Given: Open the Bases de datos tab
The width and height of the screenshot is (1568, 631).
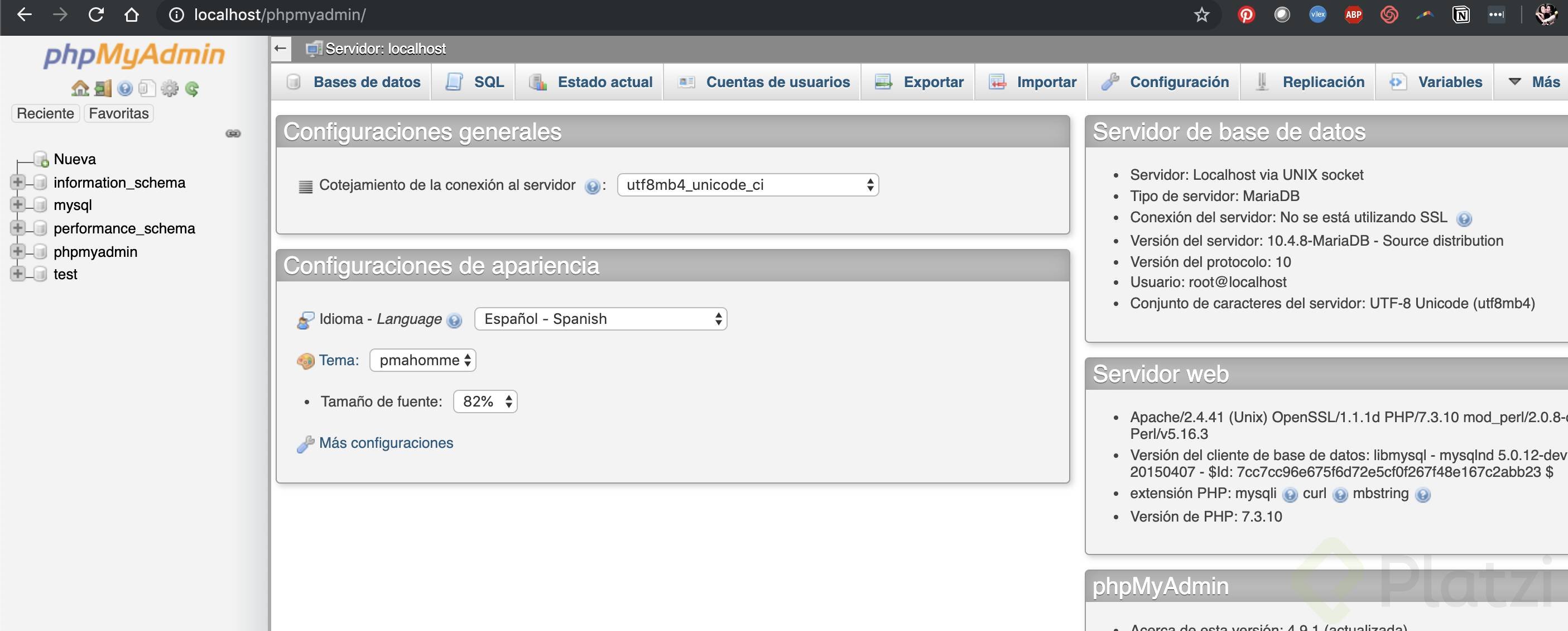Looking at the screenshot, I should tap(353, 82).
